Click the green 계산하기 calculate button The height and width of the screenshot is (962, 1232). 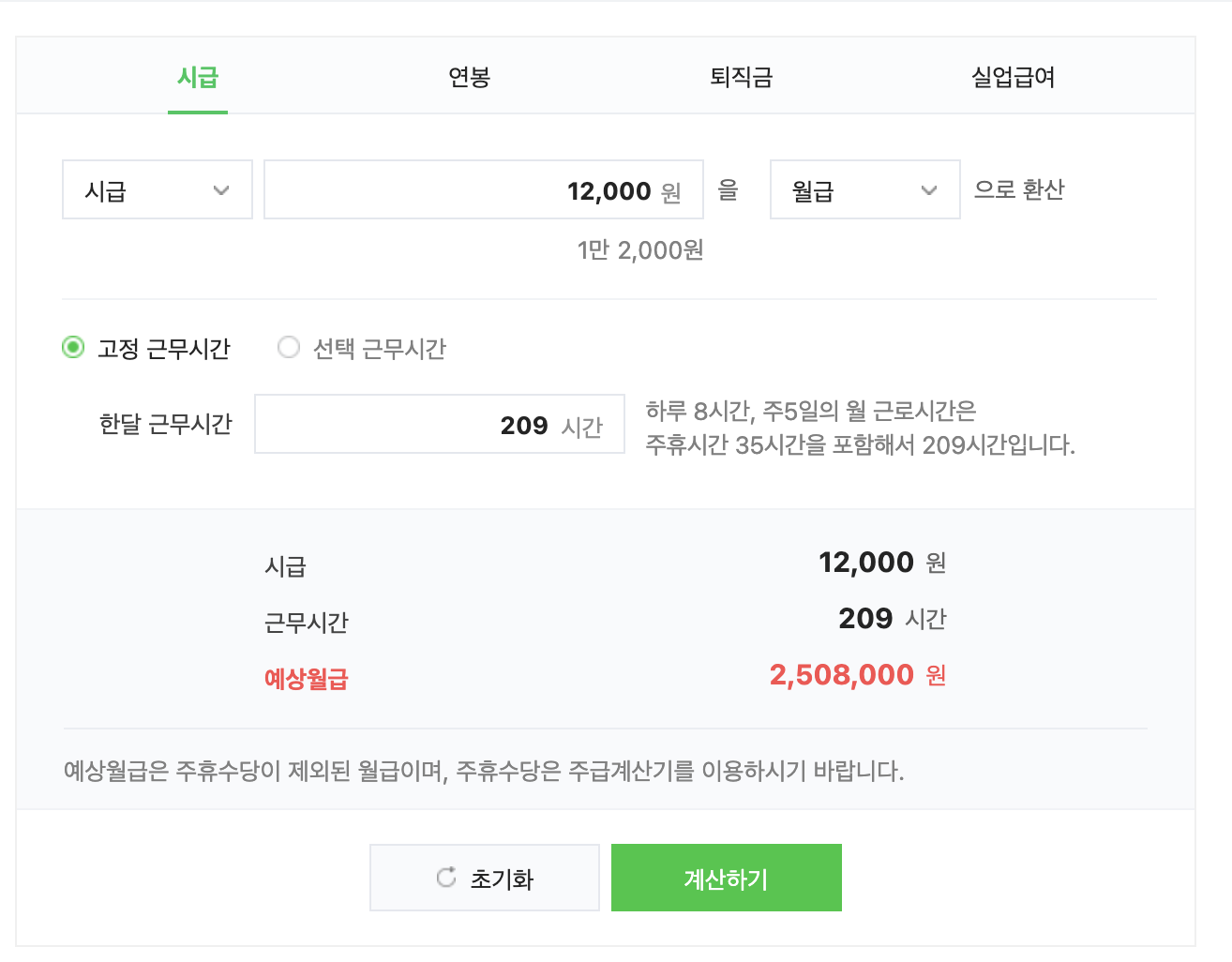pyautogui.click(x=726, y=877)
